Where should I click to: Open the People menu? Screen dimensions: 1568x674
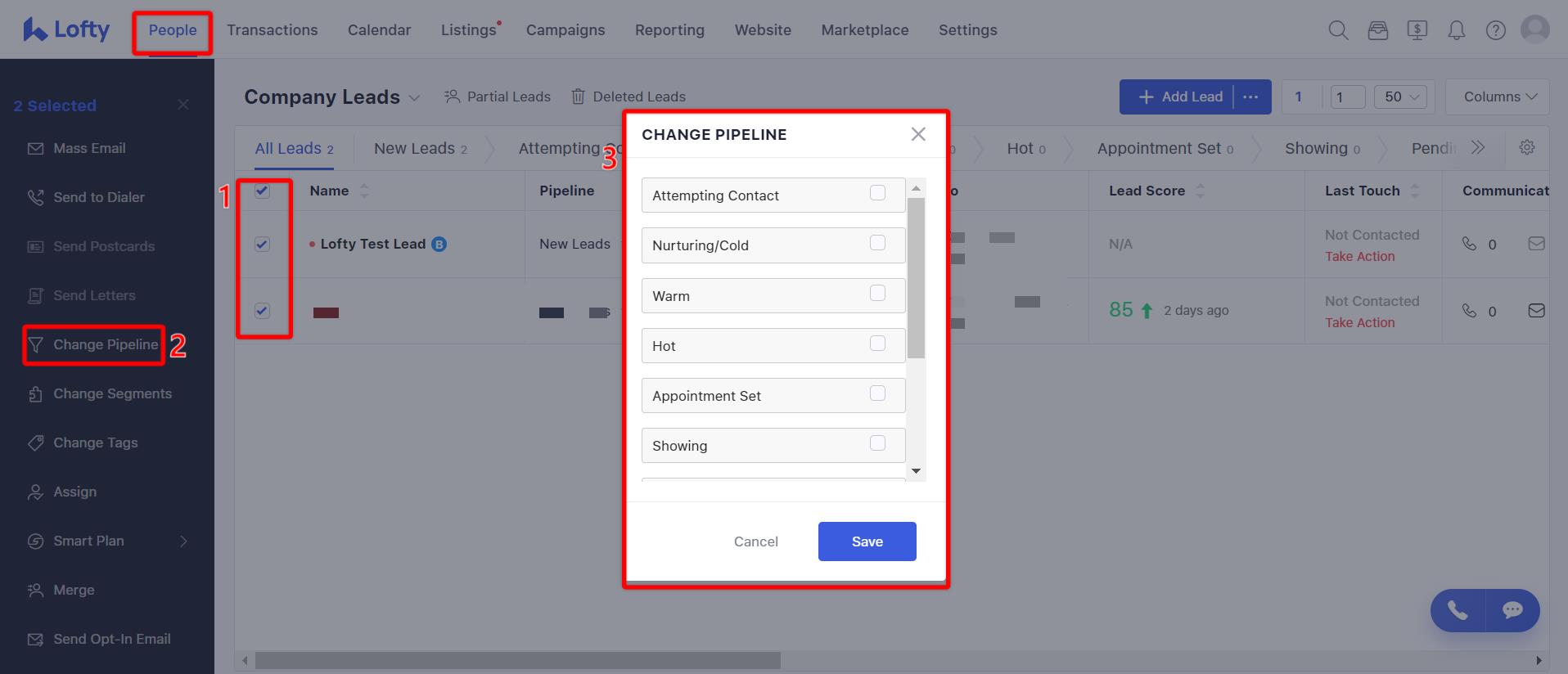click(x=173, y=30)
